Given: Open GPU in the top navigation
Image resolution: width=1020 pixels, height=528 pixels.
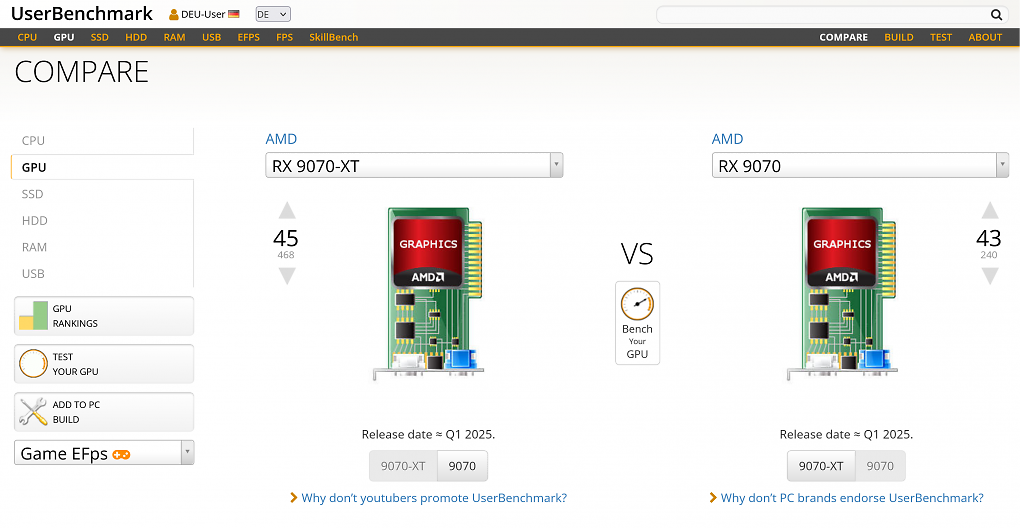Looking at the screenshot, I should coord(64,38).
